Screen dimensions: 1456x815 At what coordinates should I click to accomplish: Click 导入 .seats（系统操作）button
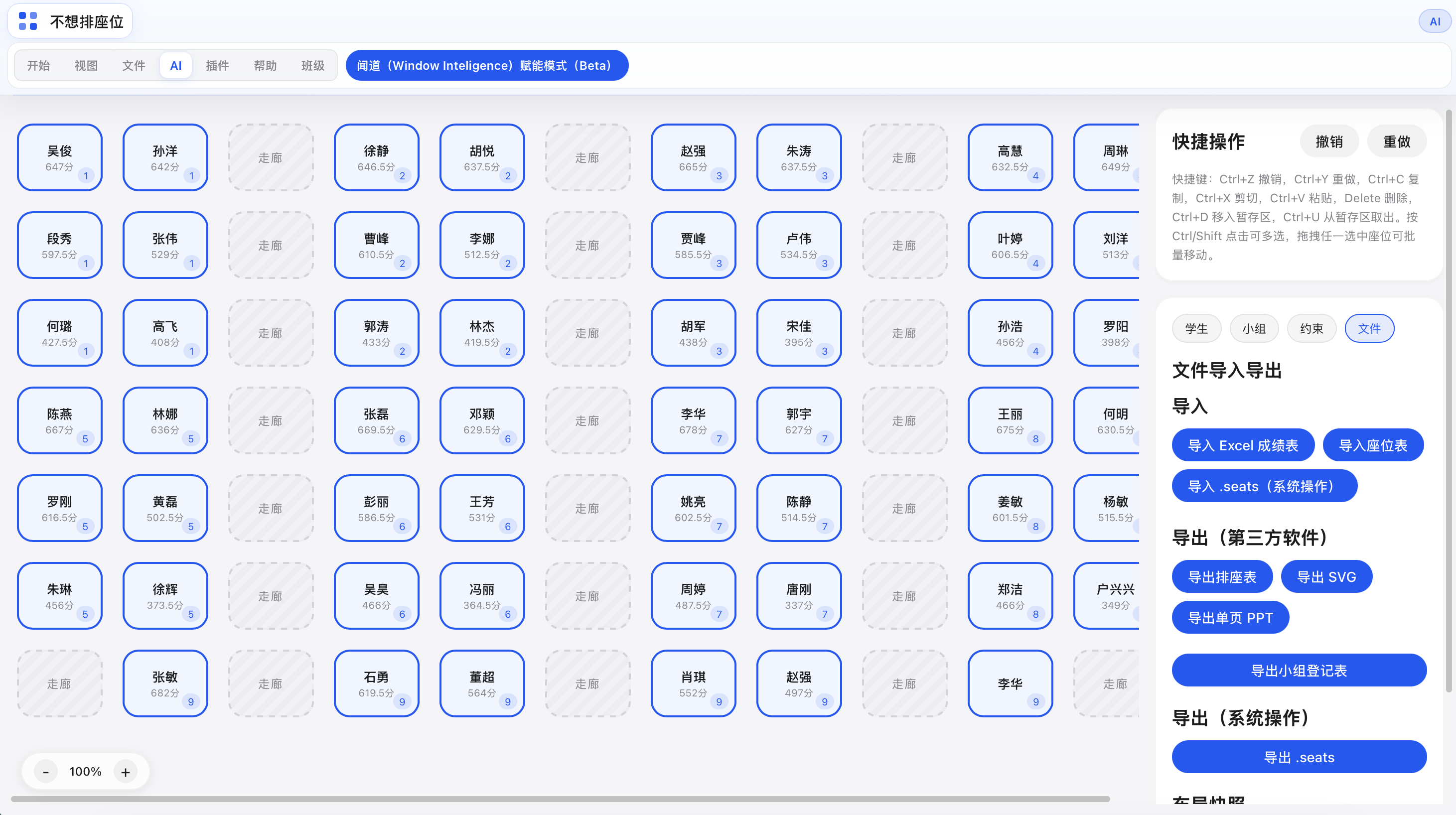[1264, 486]
